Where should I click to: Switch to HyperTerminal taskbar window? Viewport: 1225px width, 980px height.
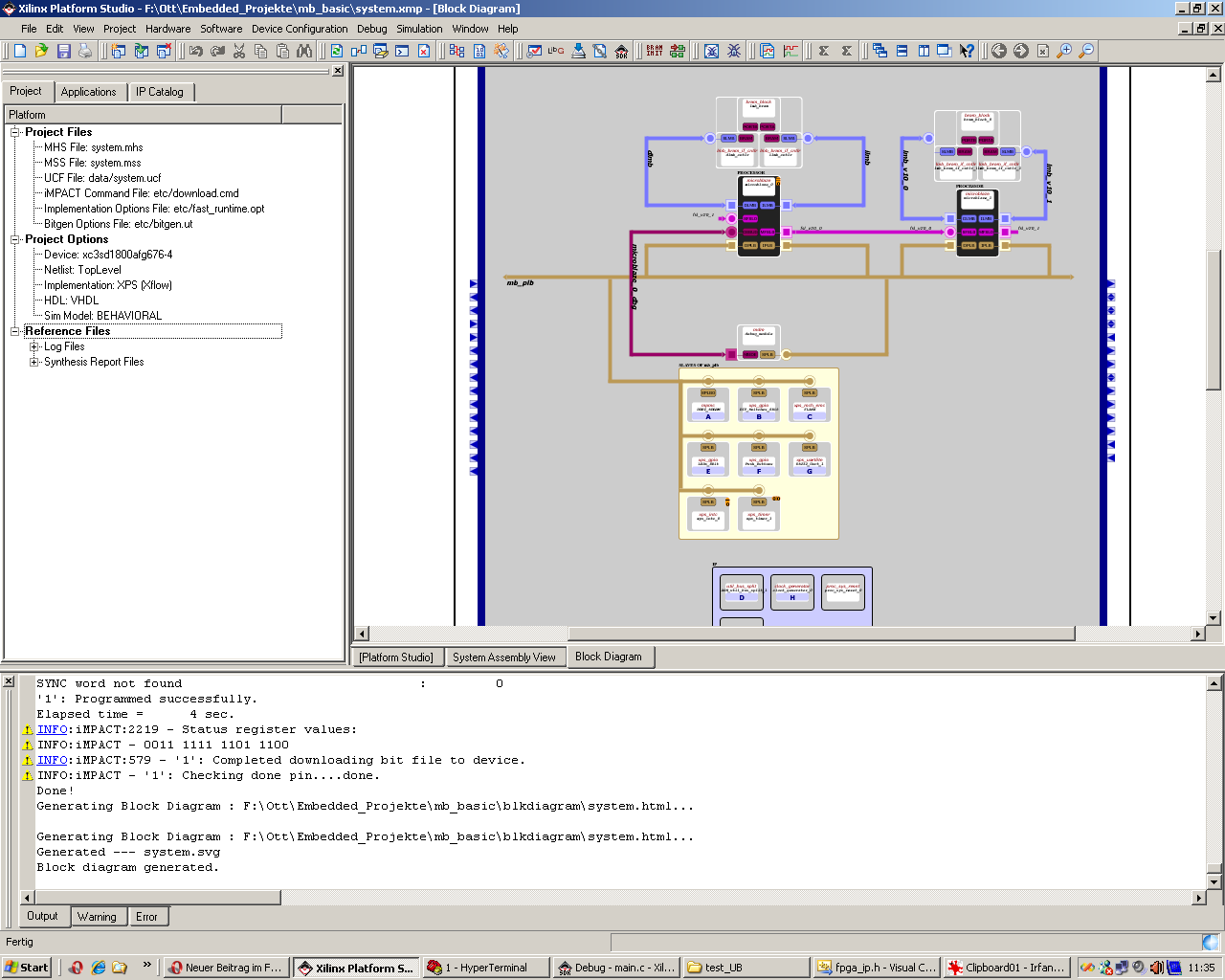(x=486, y=968)
